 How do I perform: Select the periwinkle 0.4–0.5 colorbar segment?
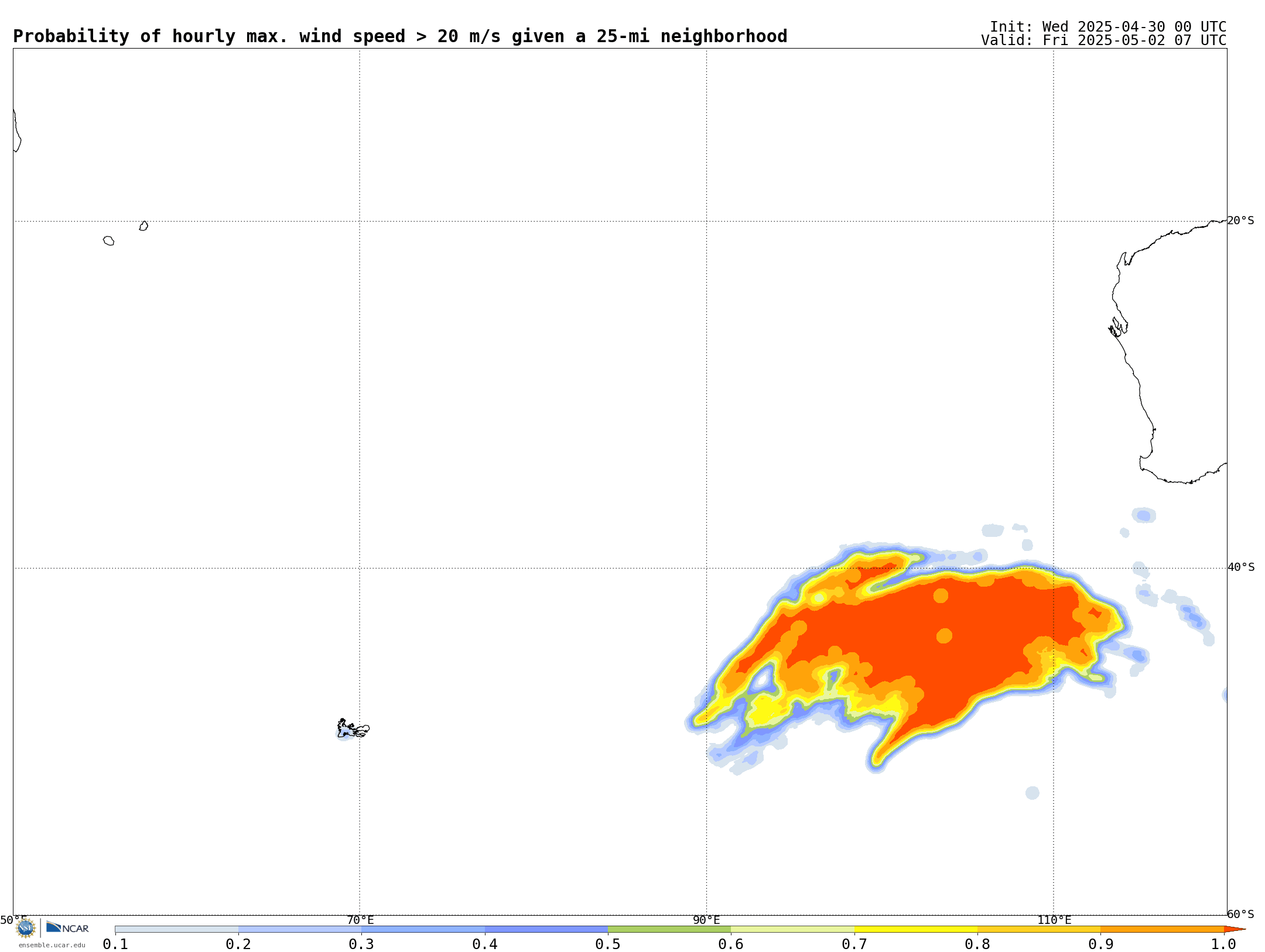(546, 929)
